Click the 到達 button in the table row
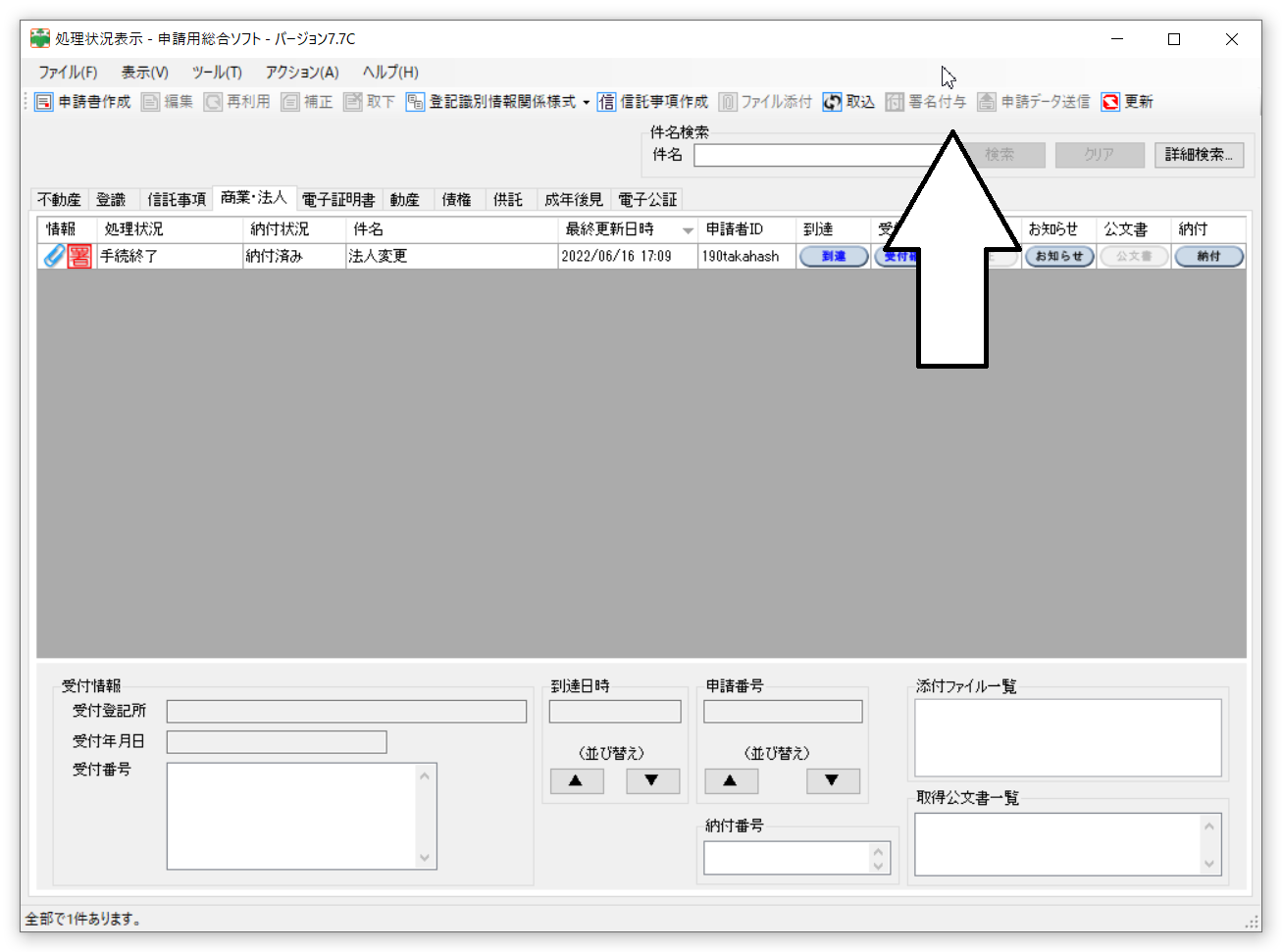This screenshot has height=952, width=1282. [833, 256]
